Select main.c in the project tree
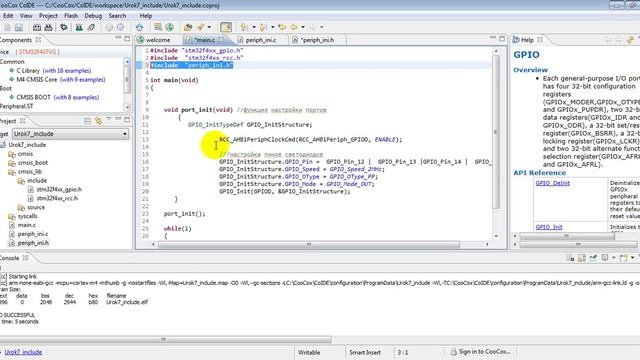640x360 pixels. (27, 225)
